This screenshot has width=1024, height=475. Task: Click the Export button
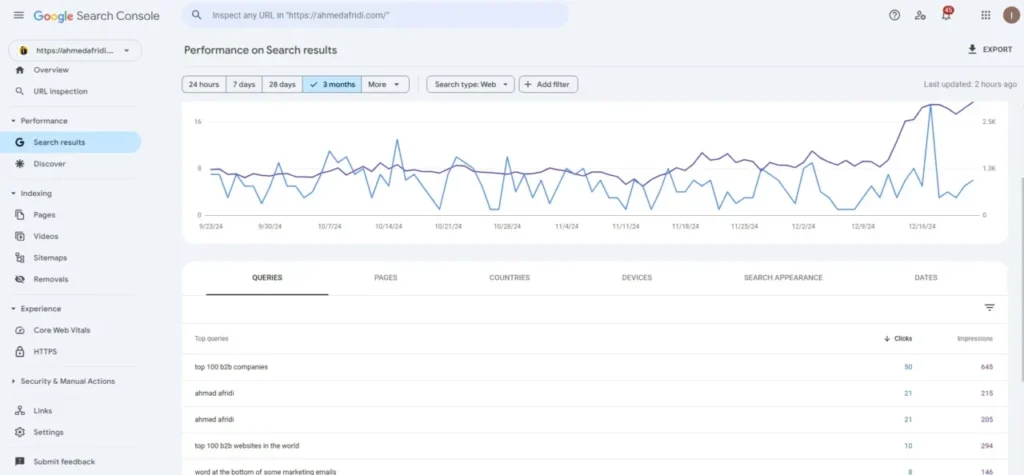(989, 49)
